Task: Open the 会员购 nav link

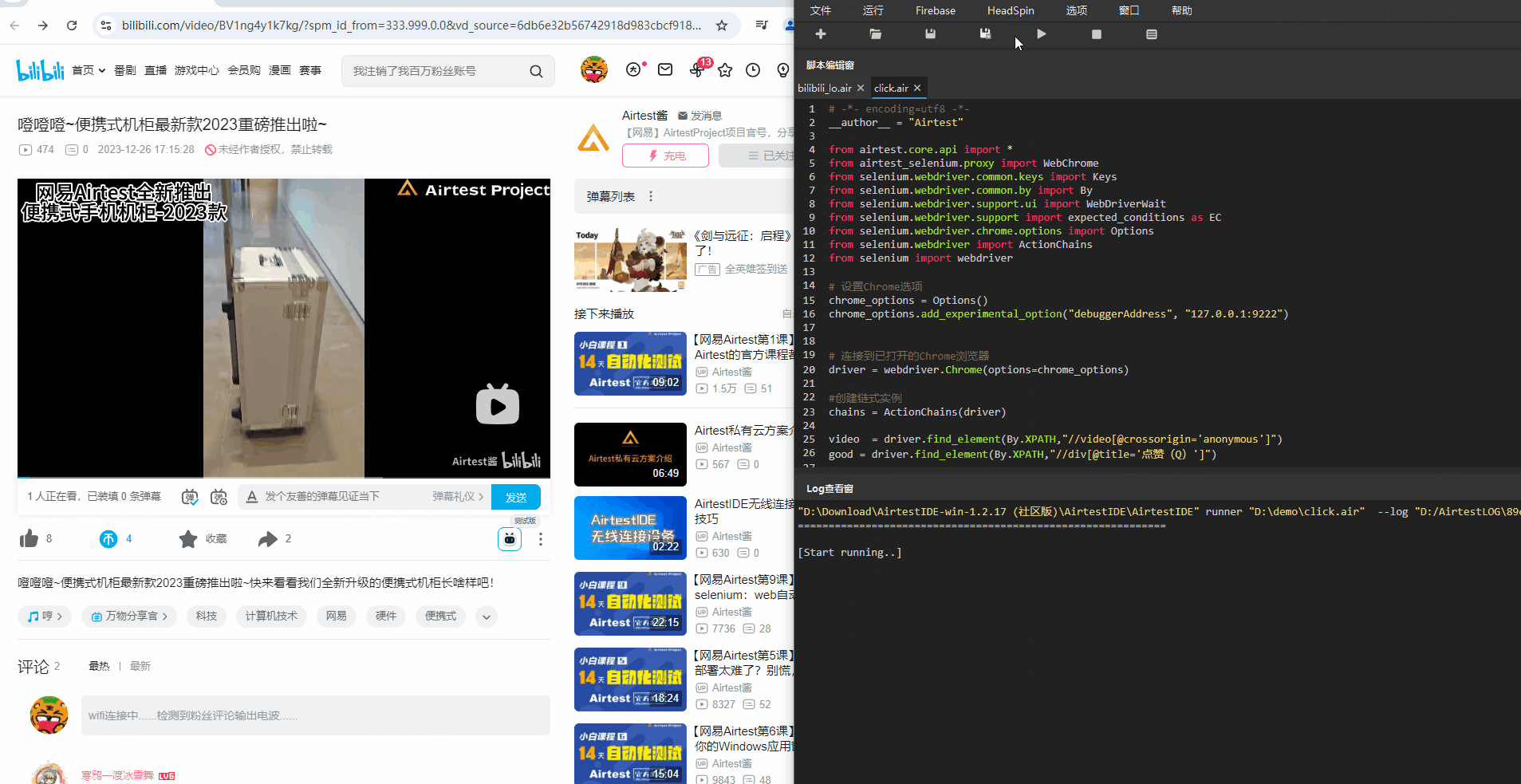Action: [x=244, y=70]
